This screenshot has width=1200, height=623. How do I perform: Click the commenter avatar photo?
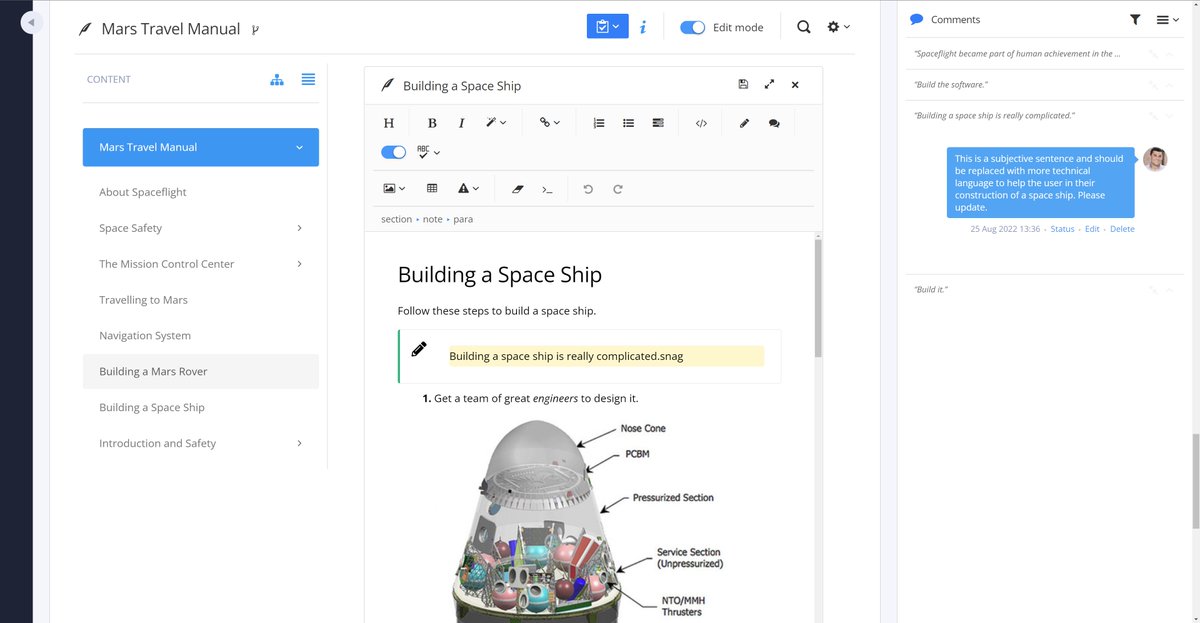pyautogui.click(x=1155, y=159)
